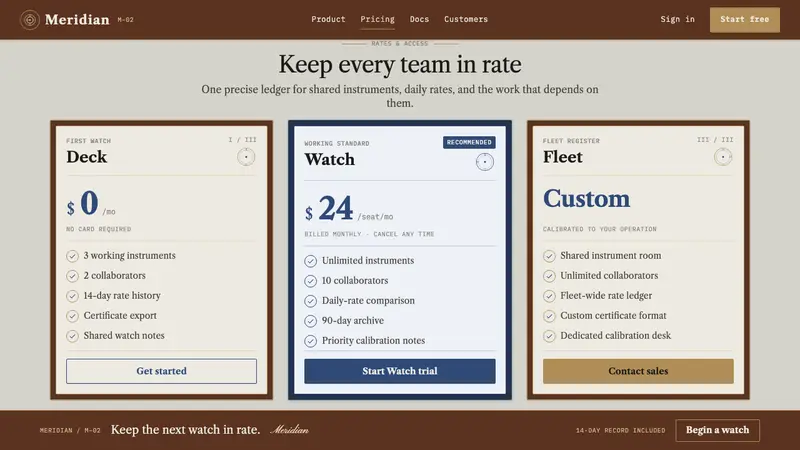Click check icon beside Shared watch notes
Screen dimensions: 800x450
[x=72, y=336]
